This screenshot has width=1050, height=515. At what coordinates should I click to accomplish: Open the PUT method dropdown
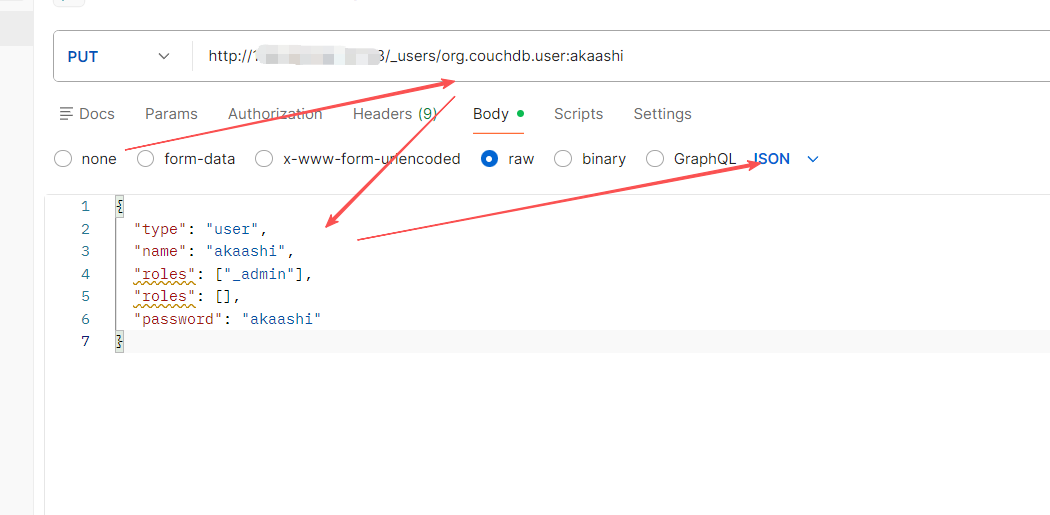[x=119, y=56]
